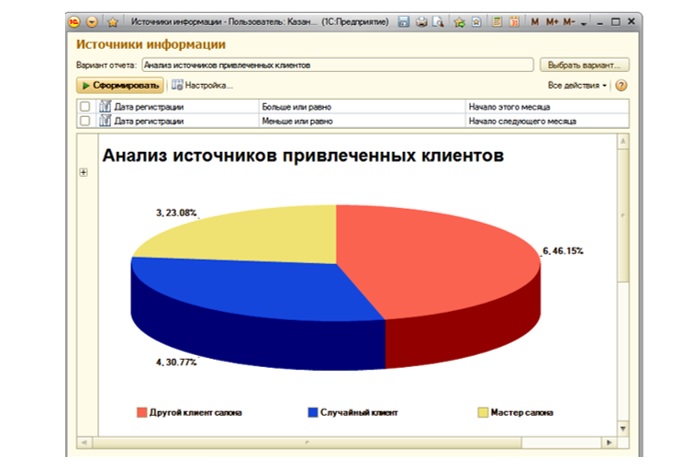The height and width of the screenshot is (466, 695).
Task: Click the 'Выбрать вариант...' button
Action: click(584, 65)
